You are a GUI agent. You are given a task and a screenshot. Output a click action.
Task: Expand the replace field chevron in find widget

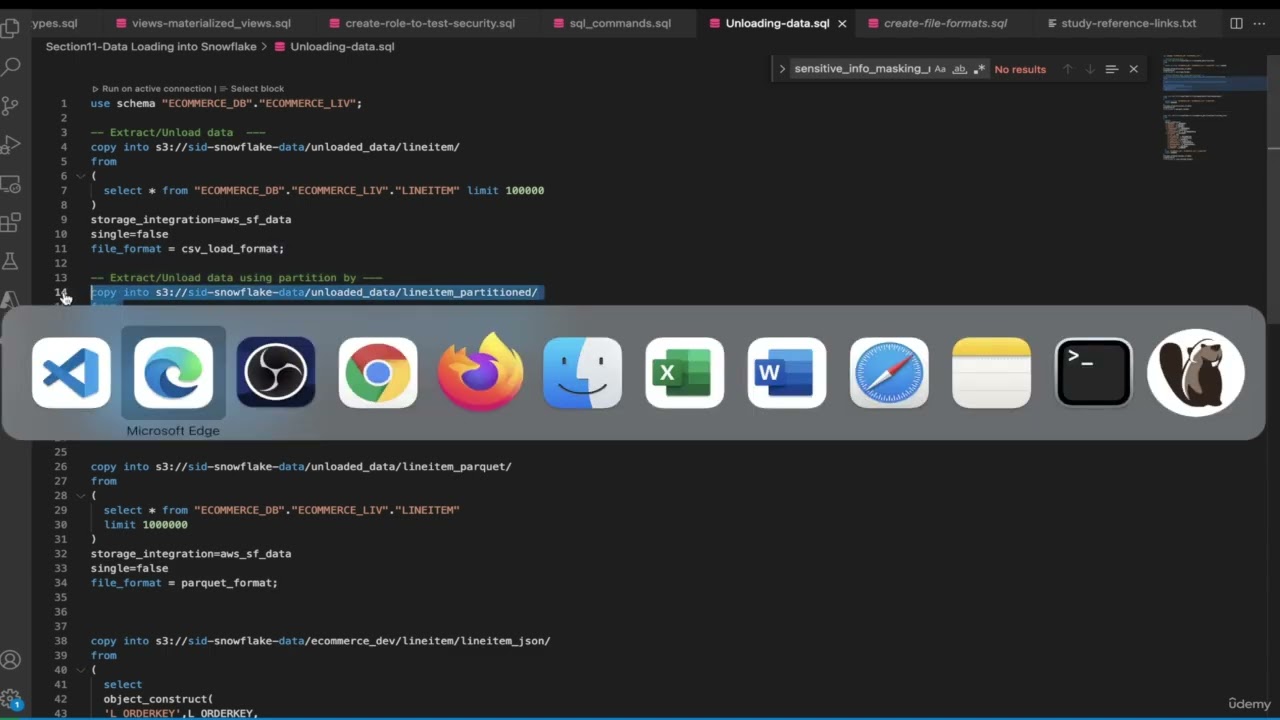coord(782,69)
